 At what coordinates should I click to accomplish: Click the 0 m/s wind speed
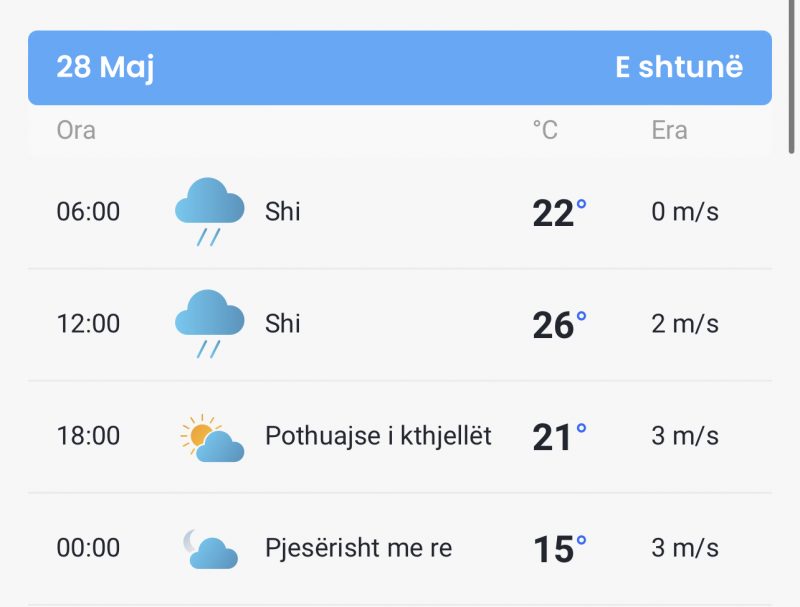coord(685,211)
